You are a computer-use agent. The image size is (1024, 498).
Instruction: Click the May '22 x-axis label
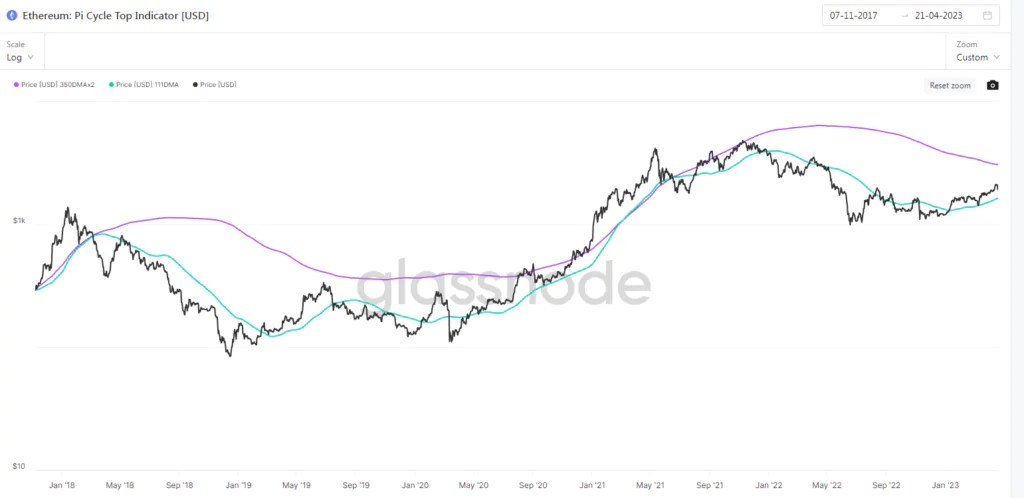coord(827,486)
